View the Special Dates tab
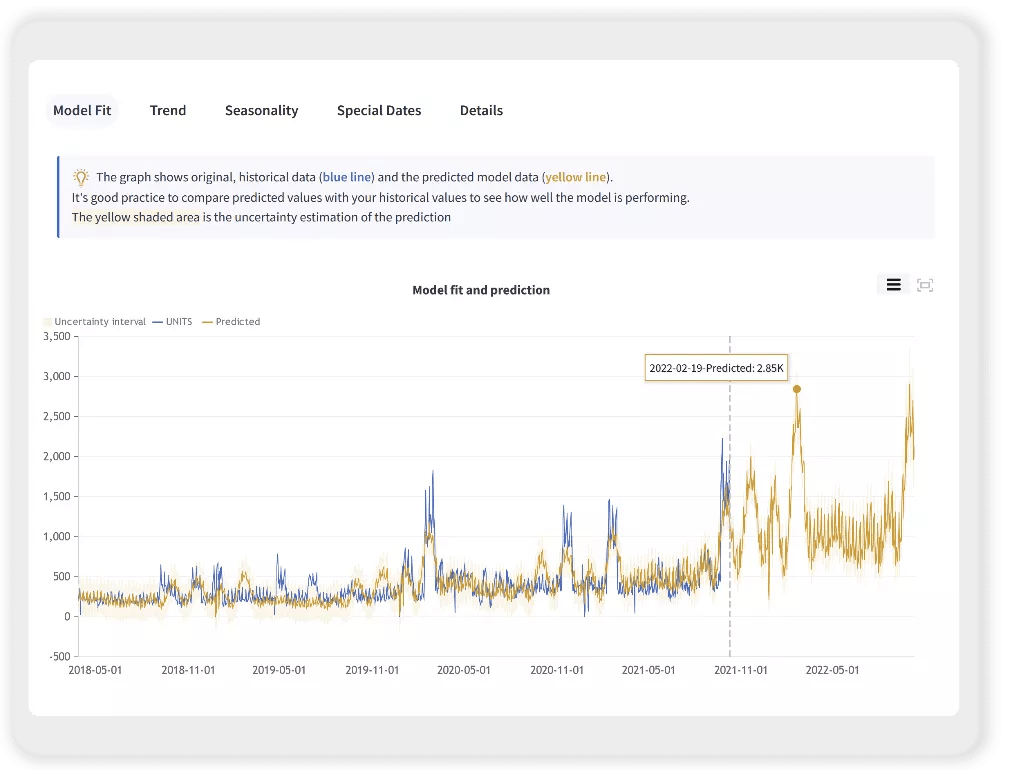Image resolution: width=1023 pixels, height=782 pixels. pyautogui.click(x=379, y=110)
